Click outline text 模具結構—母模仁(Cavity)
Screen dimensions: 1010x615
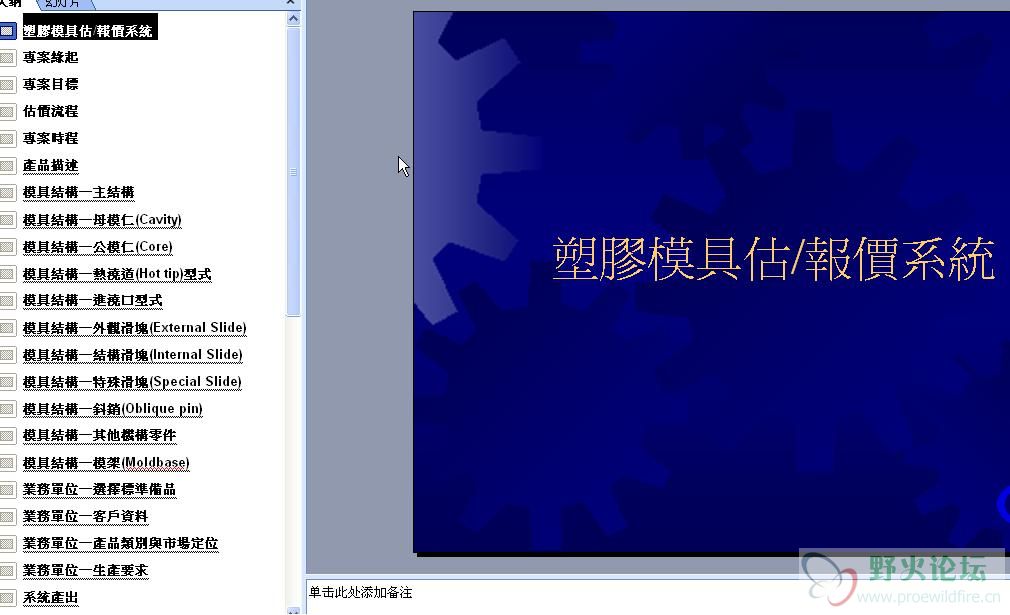pyautogui.click(x=102, y=220)
